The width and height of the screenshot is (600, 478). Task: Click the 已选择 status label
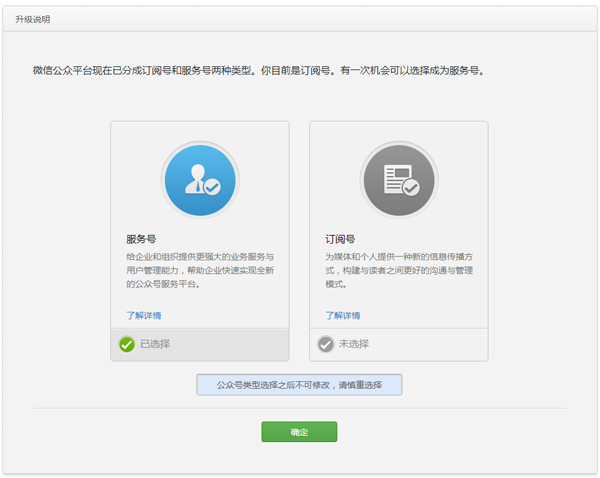tap(155, 344)
